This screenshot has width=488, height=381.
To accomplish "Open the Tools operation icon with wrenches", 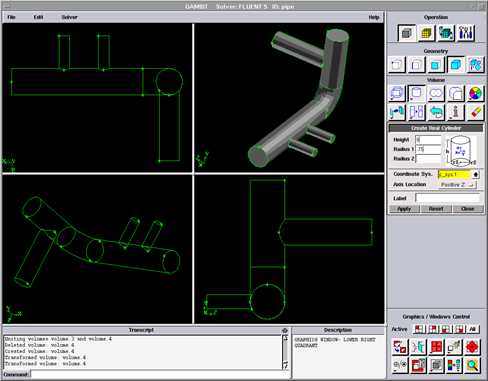I will tap(465, 33).
